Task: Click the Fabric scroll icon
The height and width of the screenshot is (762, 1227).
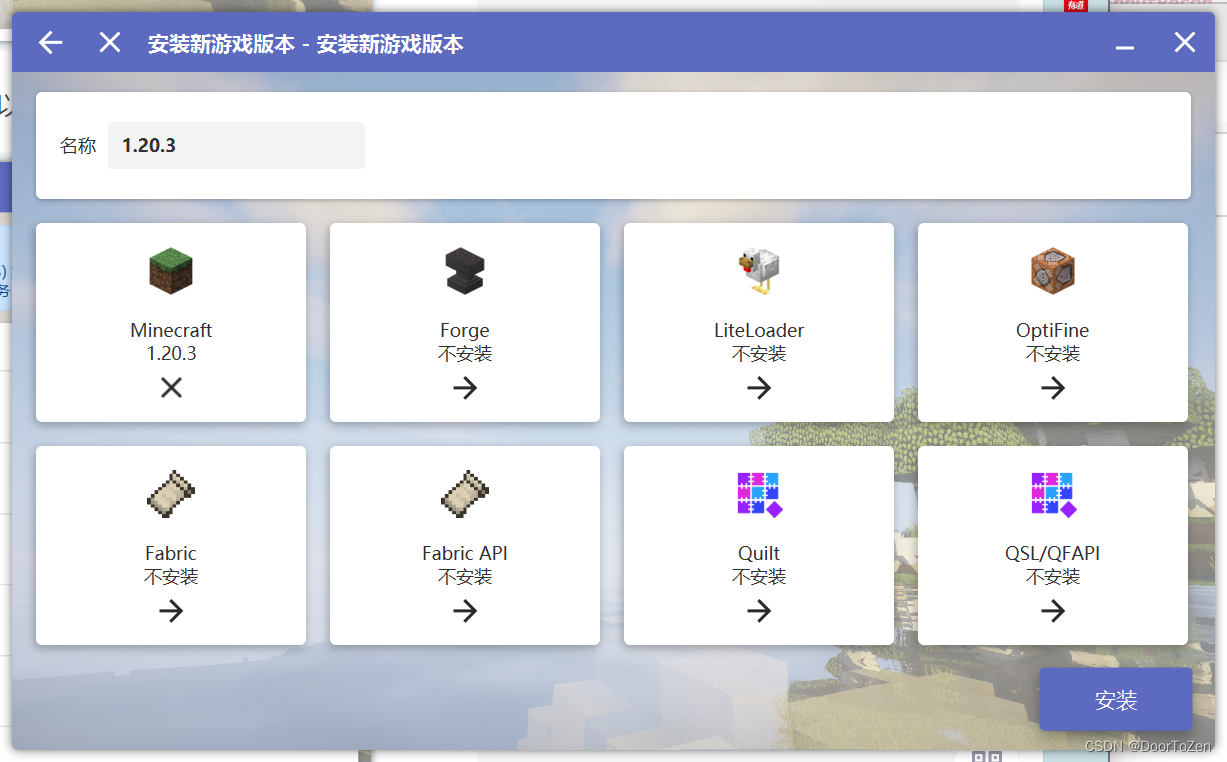Action: tap(171, 494)
